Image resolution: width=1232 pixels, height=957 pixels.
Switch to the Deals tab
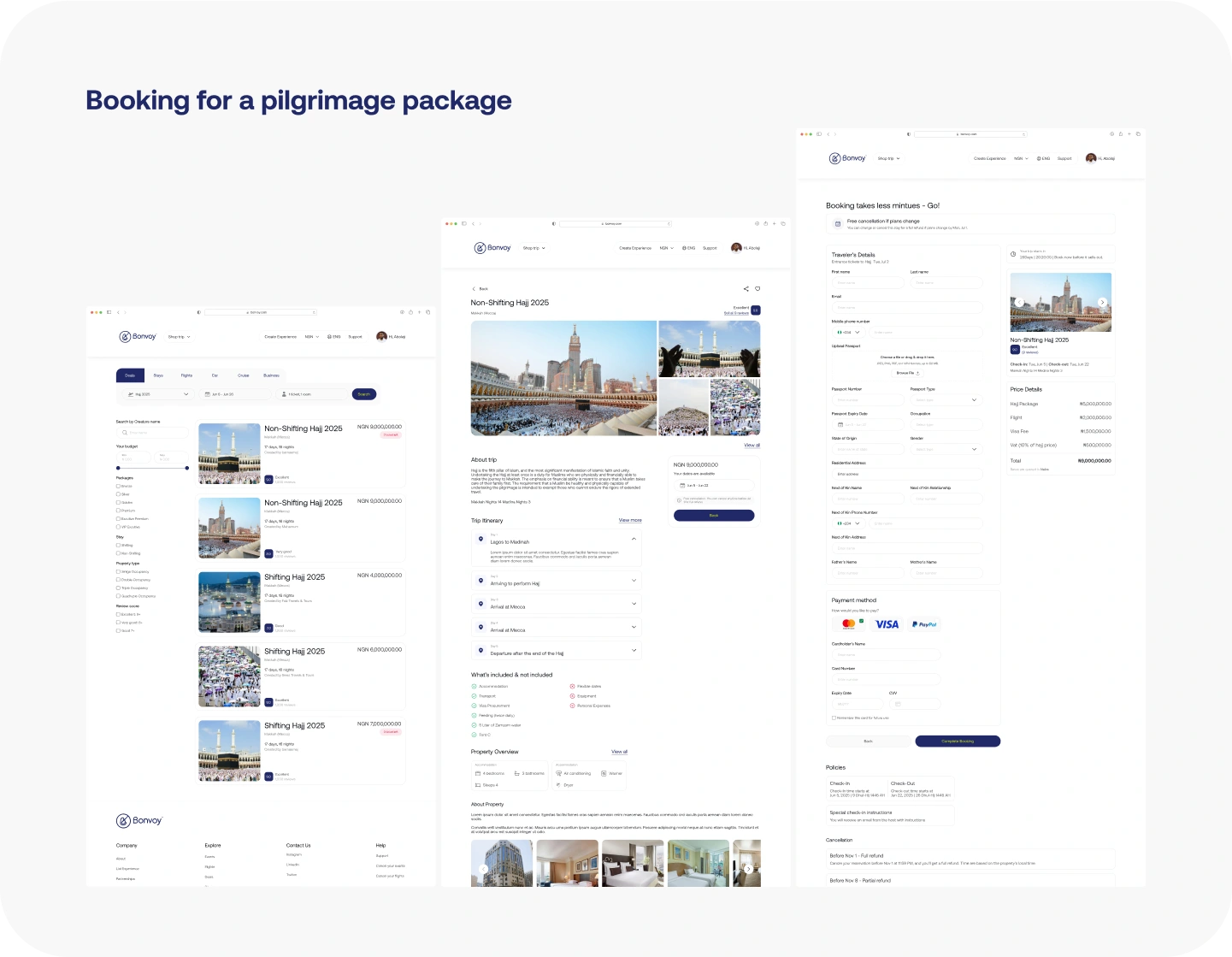coord(130,375)
